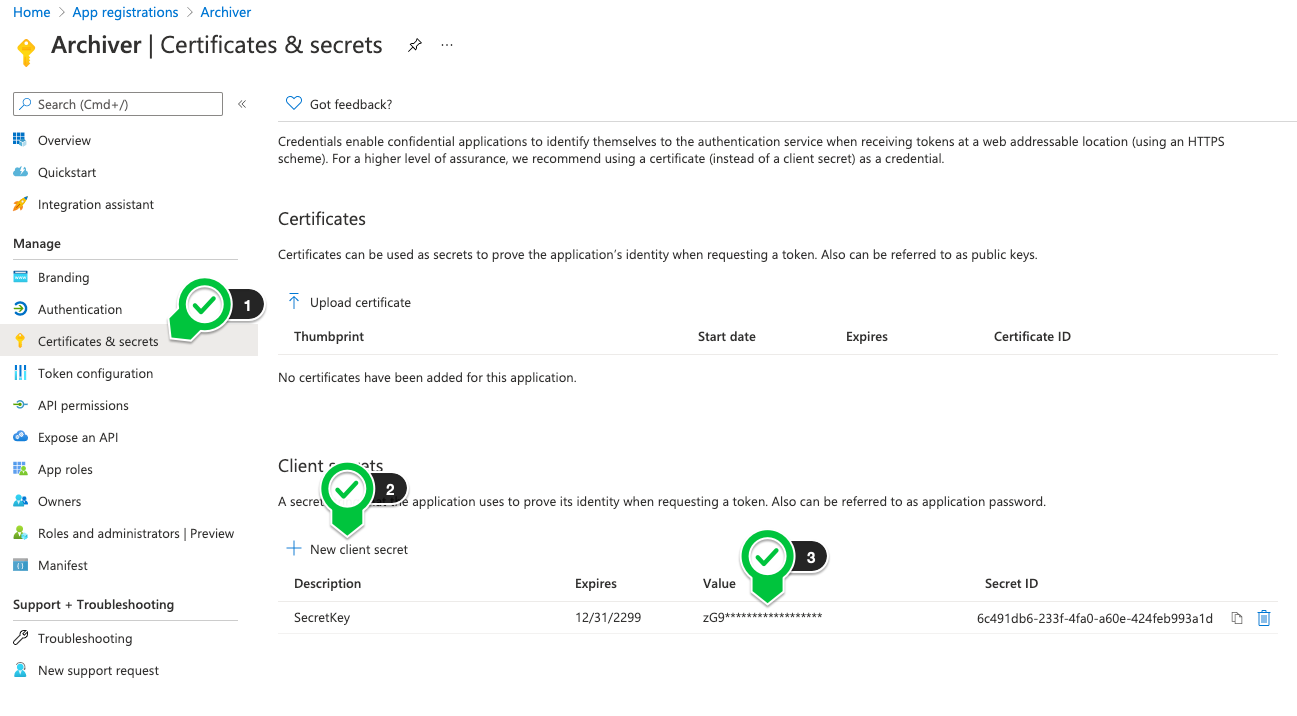The width and height of the screenshot is (1297, 716).
Task: Open Expose an API
Action: pos(78,437)
